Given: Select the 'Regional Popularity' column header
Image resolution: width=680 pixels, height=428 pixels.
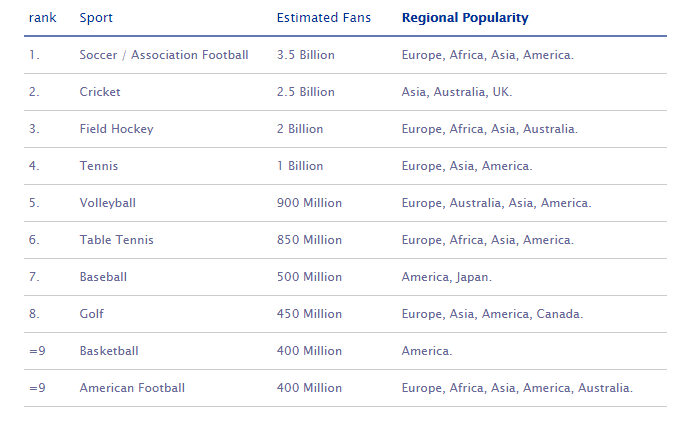Looking at the screenshot, I should point(465,18).
